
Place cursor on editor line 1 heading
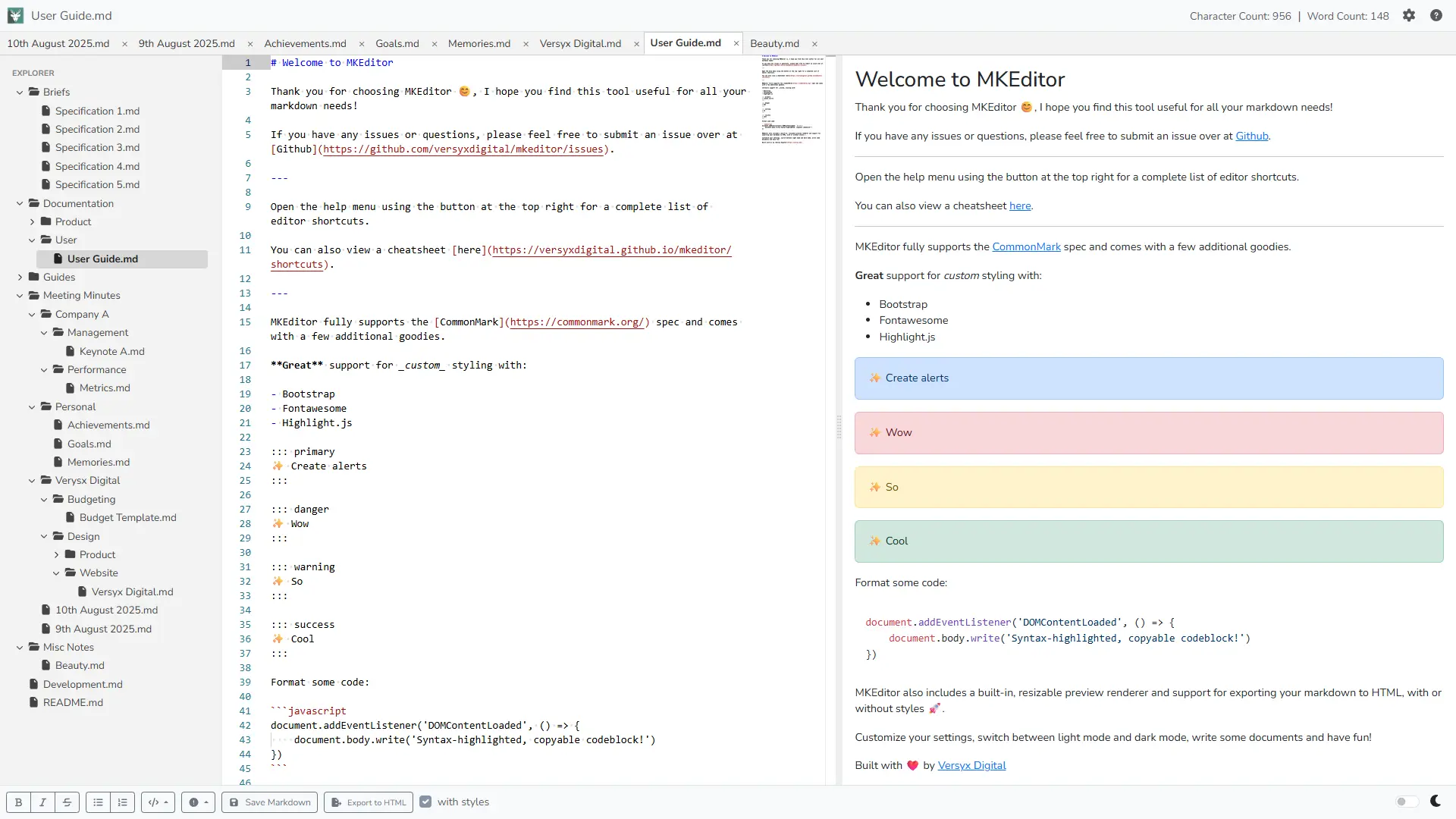332,63
